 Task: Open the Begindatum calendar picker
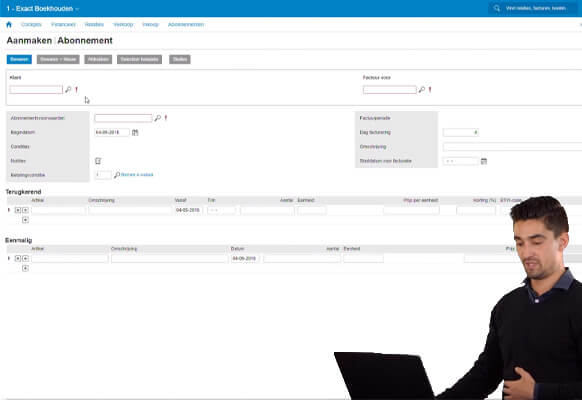pyautogui.click(x=135, y=132)
